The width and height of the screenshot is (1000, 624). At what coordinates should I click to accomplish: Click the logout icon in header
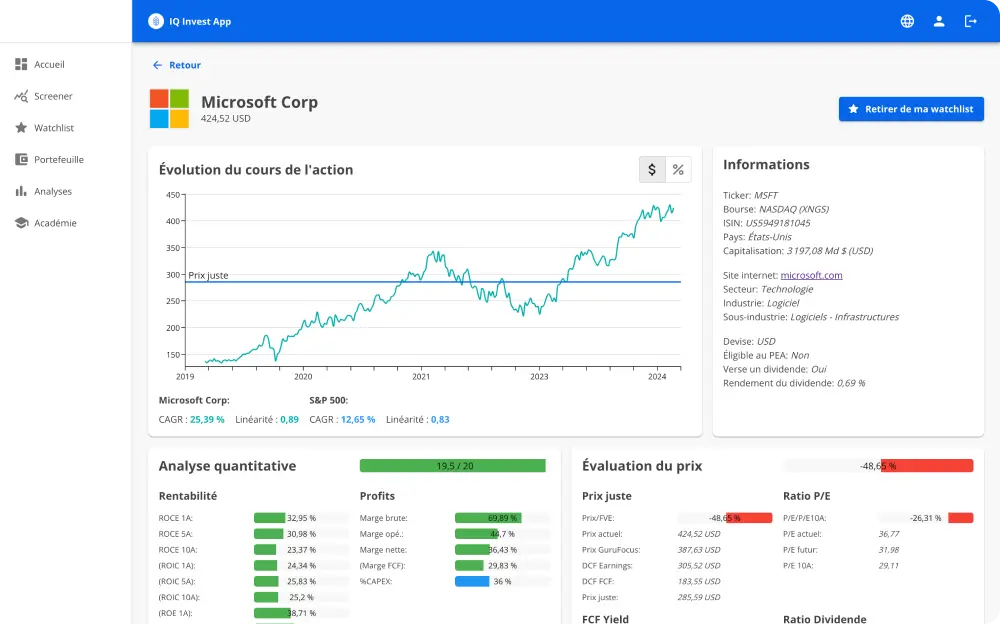pyautogui.click(x=971, y=21)
